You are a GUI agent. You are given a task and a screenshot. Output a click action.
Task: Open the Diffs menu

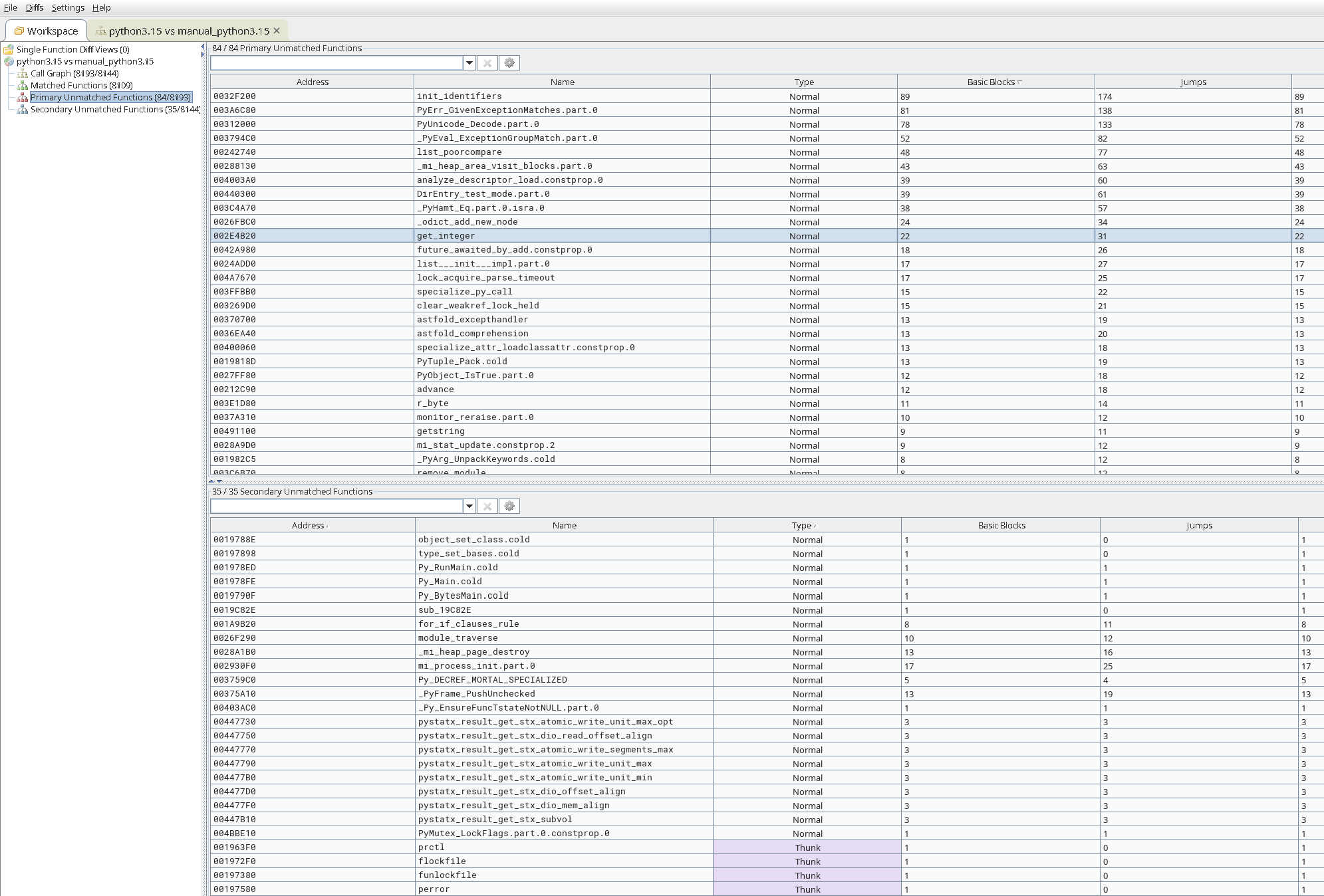pyautogui.click(x=35, y=8)
